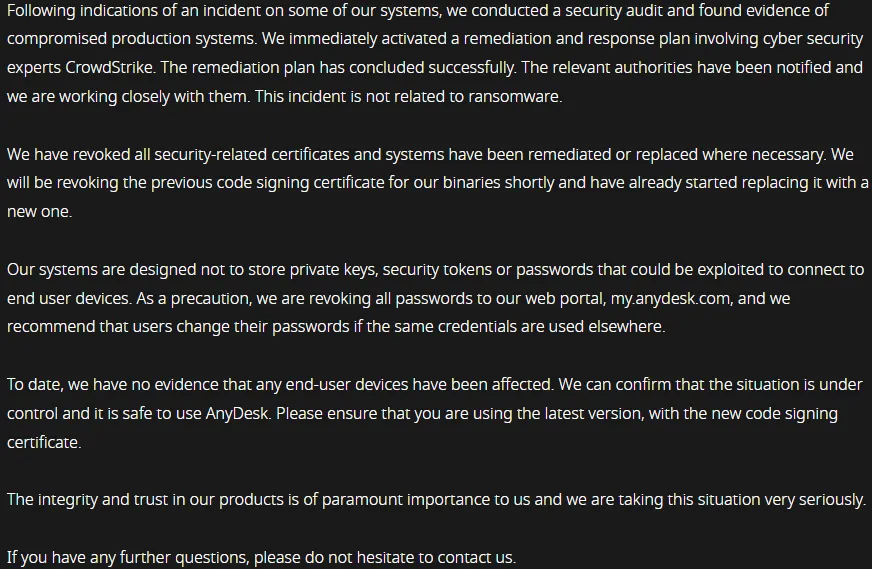
Task: Click the phrase "used elsewhere"
Action: click(606, 327)
